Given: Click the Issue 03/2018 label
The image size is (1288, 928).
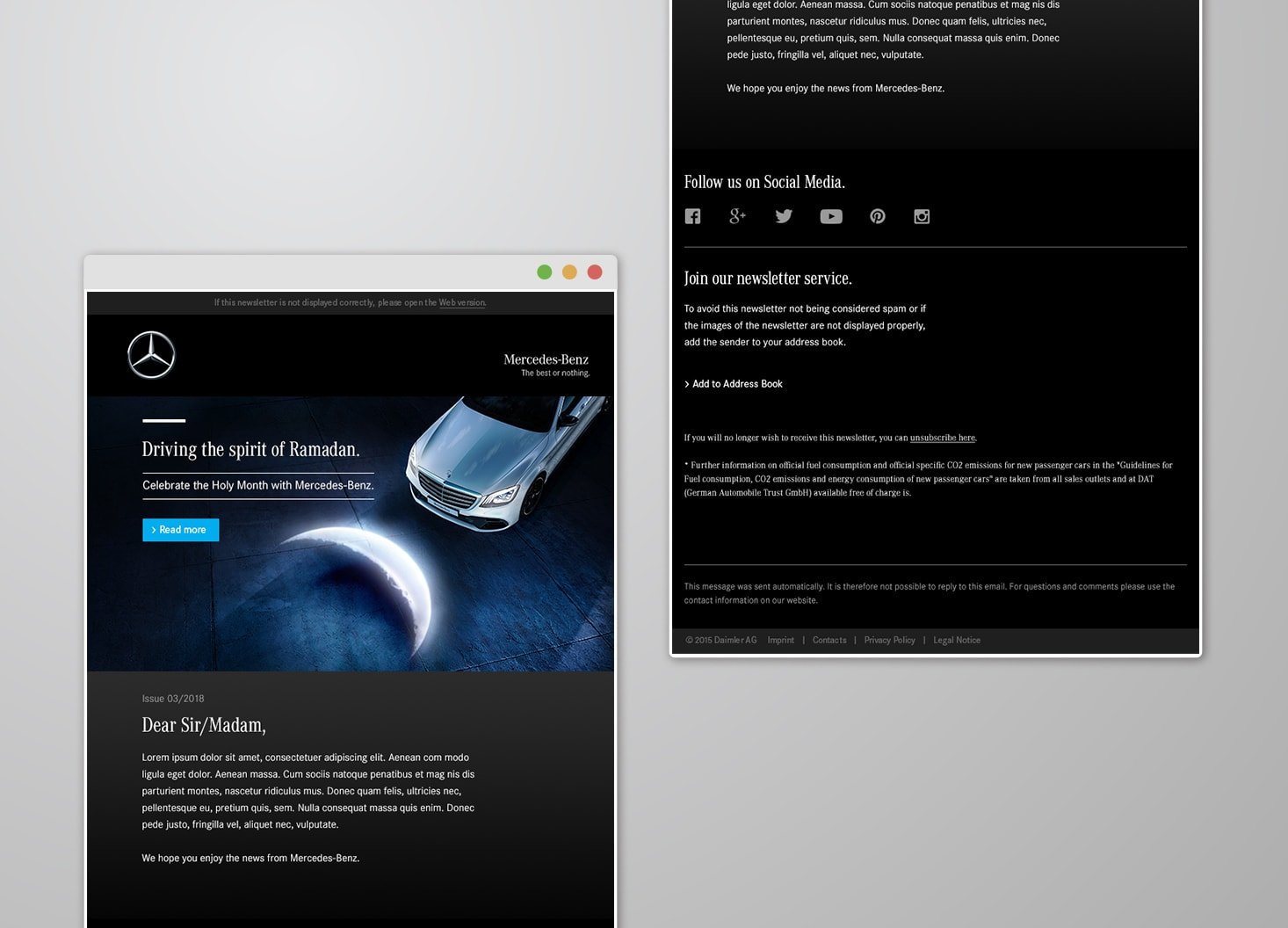Looking at the screenshot, I should pyautogui.click(x=173, y=699).
